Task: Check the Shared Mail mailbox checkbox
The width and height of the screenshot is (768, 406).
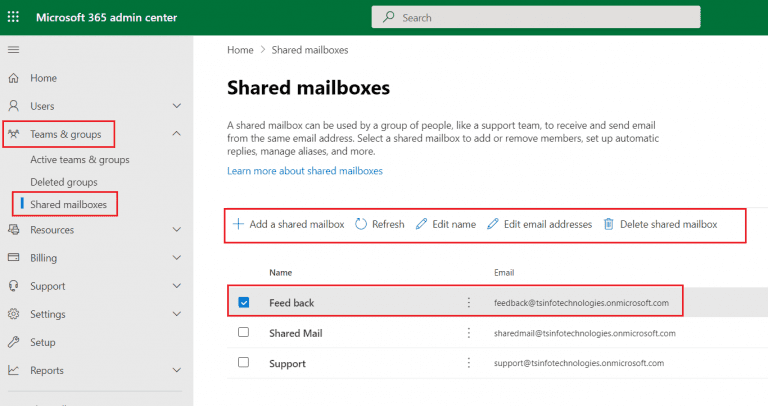Action: (x=243, y=333)
